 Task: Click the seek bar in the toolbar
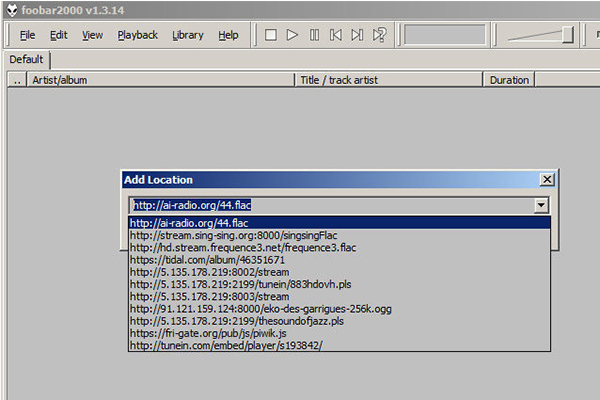[445, 35]
